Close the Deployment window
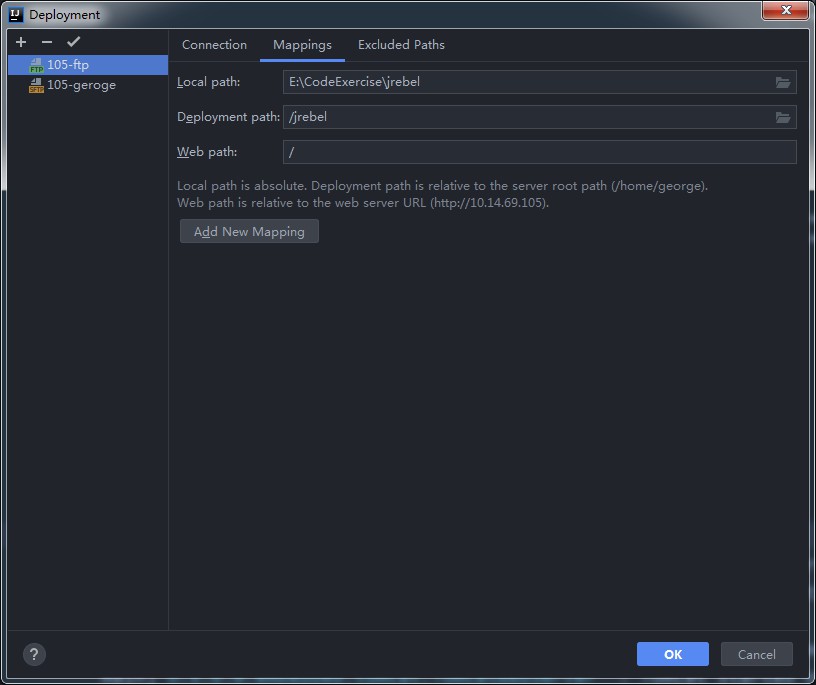 pyautogui.click(x=785, y=11)
